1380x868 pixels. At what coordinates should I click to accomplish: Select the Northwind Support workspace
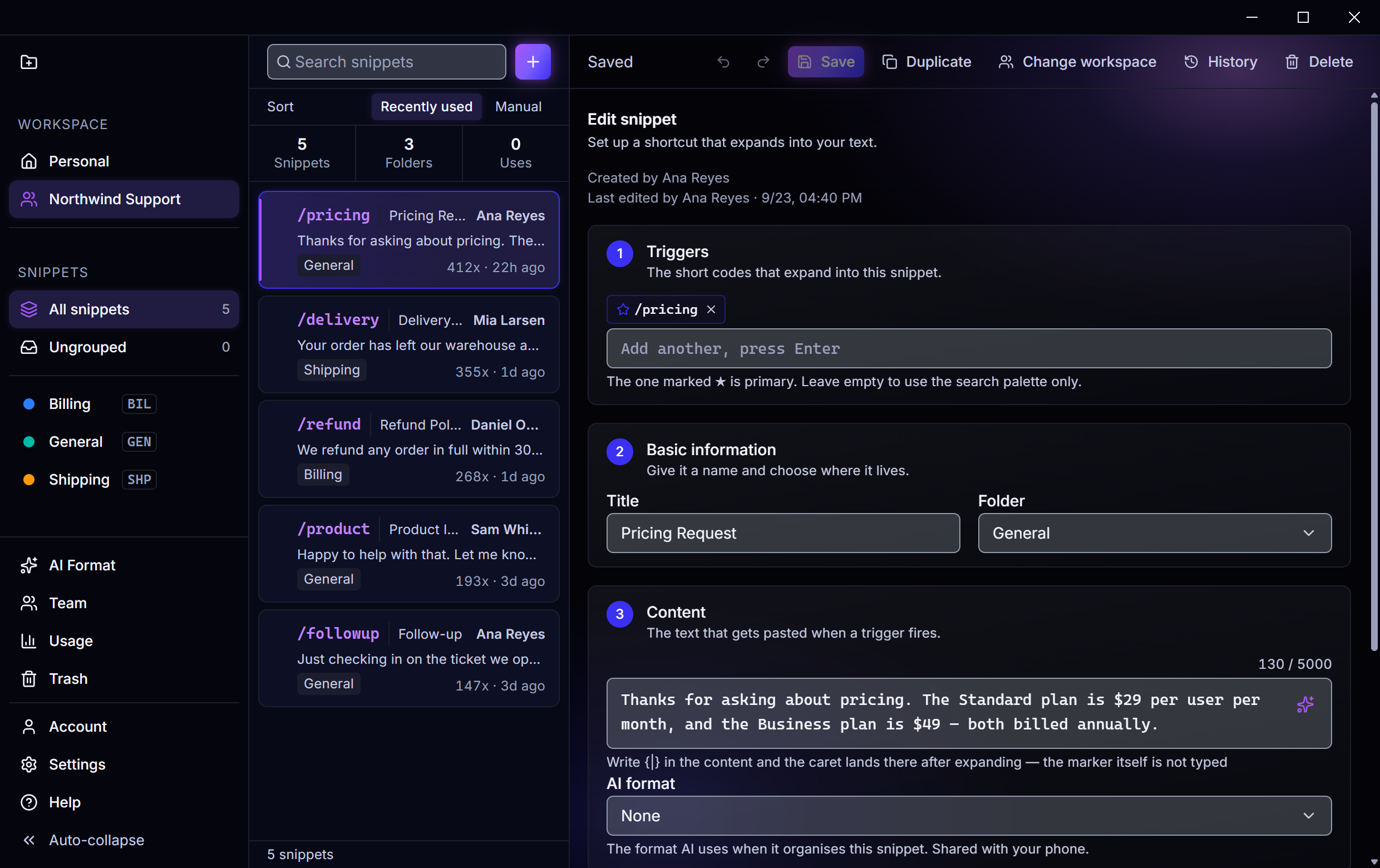coord(124,199)
